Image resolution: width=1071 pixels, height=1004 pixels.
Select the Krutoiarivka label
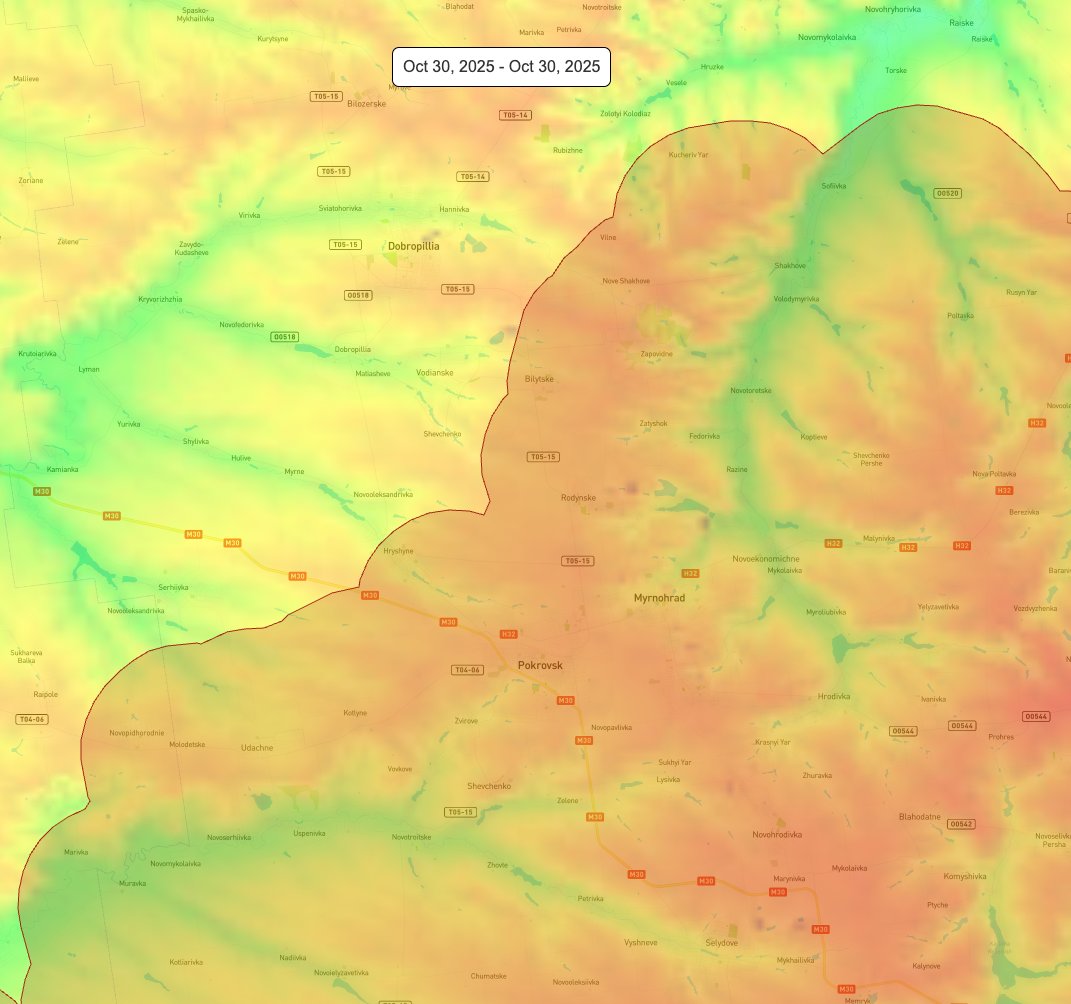37,354
